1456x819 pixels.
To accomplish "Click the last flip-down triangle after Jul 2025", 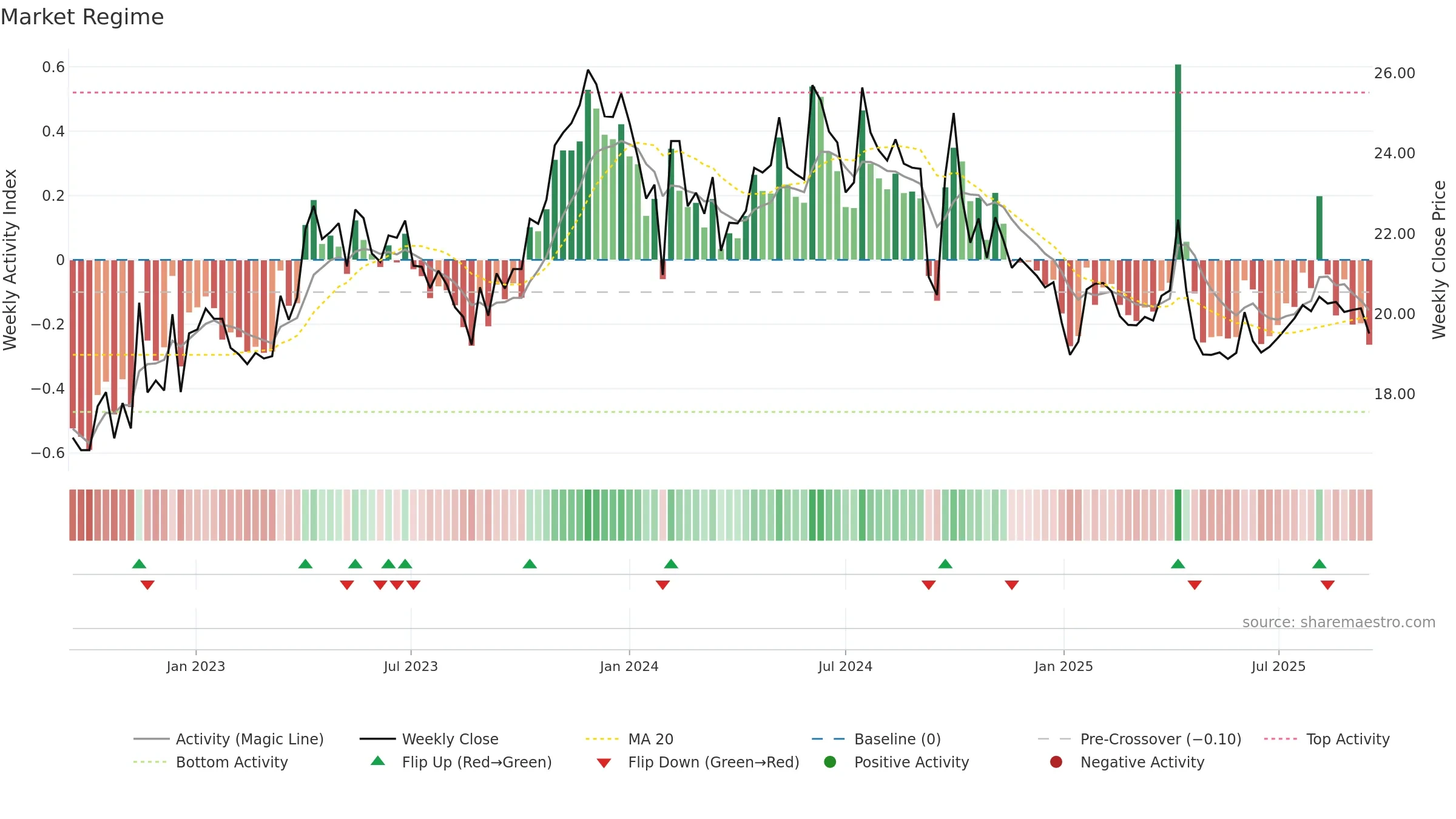I will [x=1327, y=585].
